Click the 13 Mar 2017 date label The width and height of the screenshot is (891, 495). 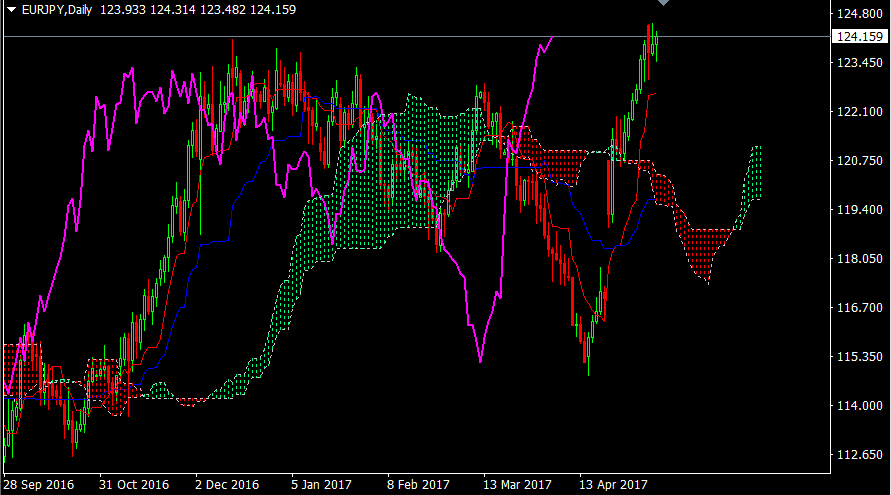[516, 484]
